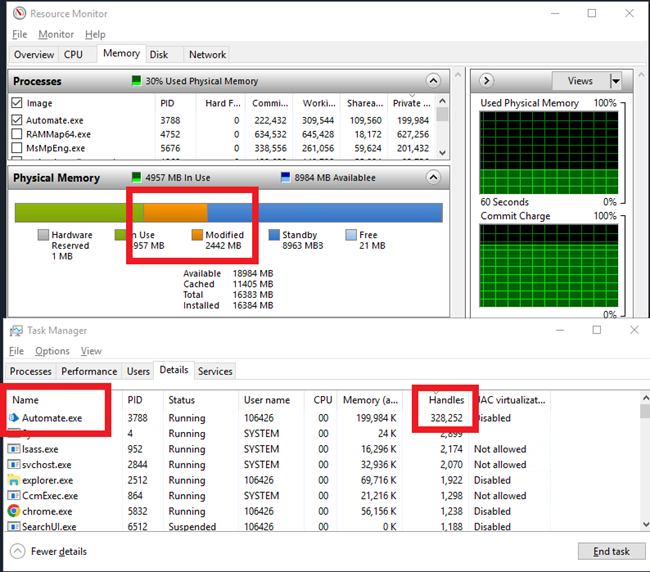The height and width of the screenshot is (572, 650).
Task: Collapse the Physical Memory section
Action: (x=432, y=177)
